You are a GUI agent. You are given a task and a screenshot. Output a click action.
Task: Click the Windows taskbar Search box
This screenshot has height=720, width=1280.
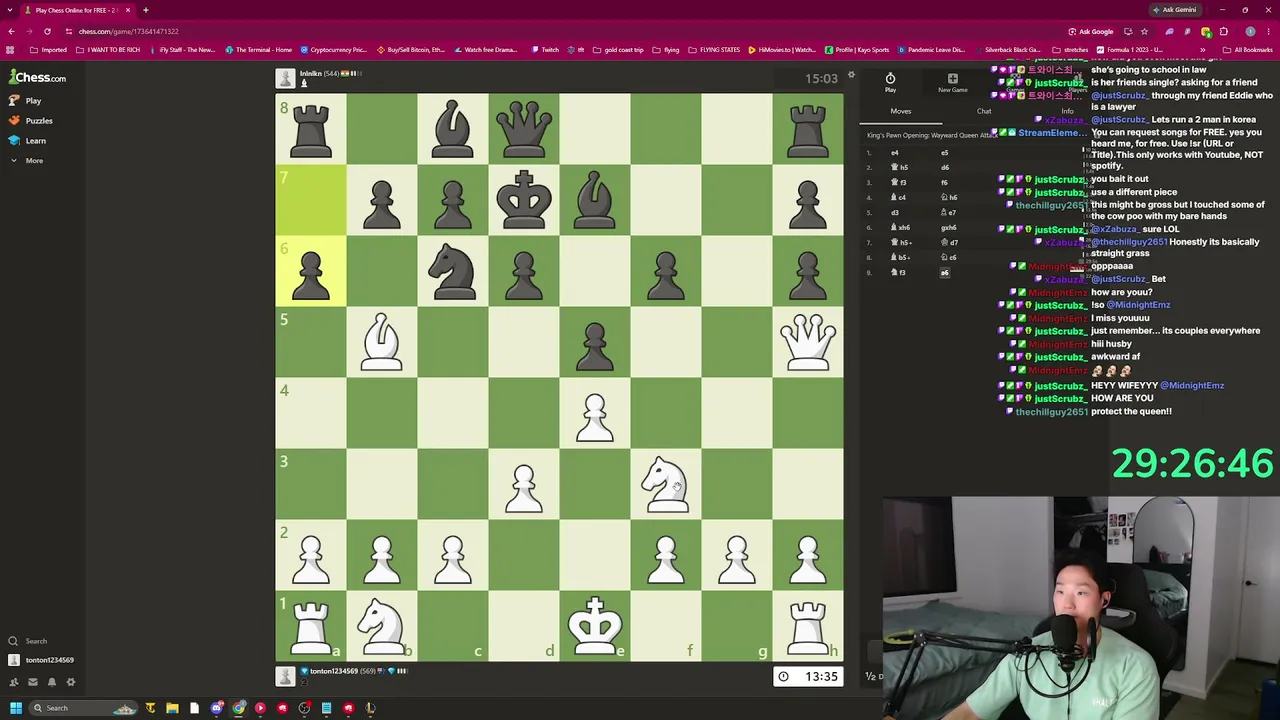[x=84, y=708]
